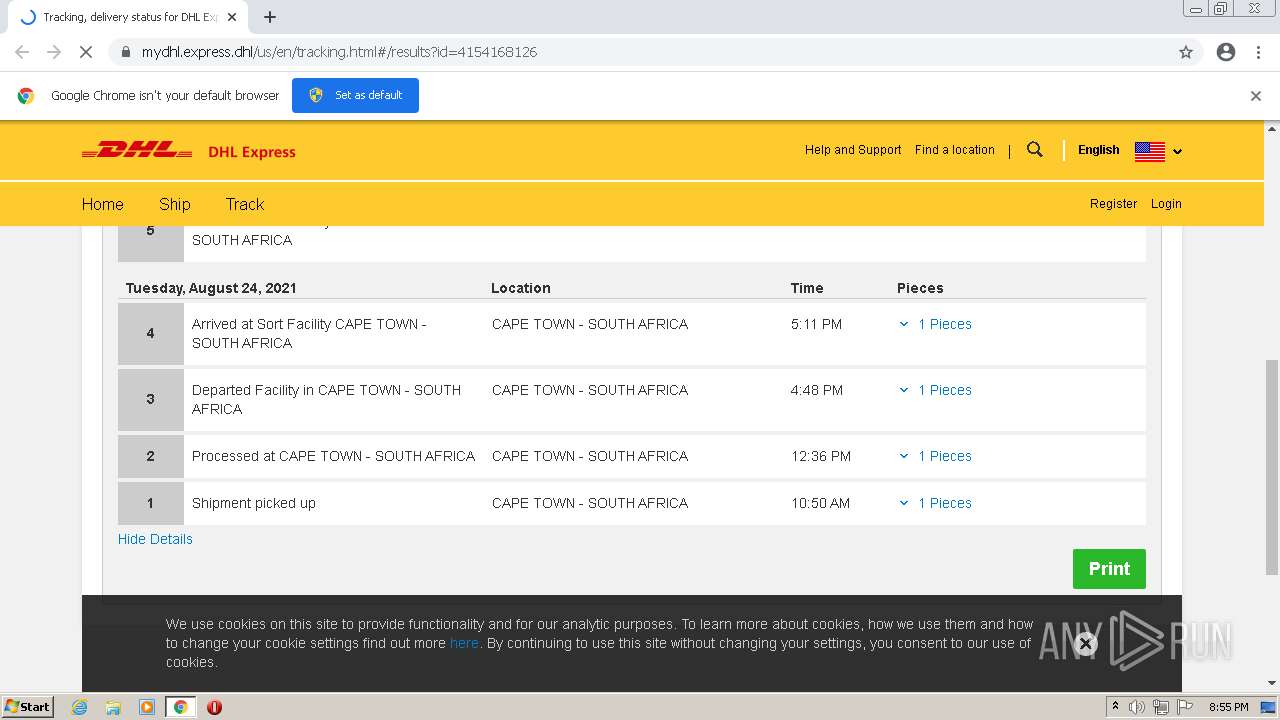Open the volume speaker tray icon

coord(1137,707)
